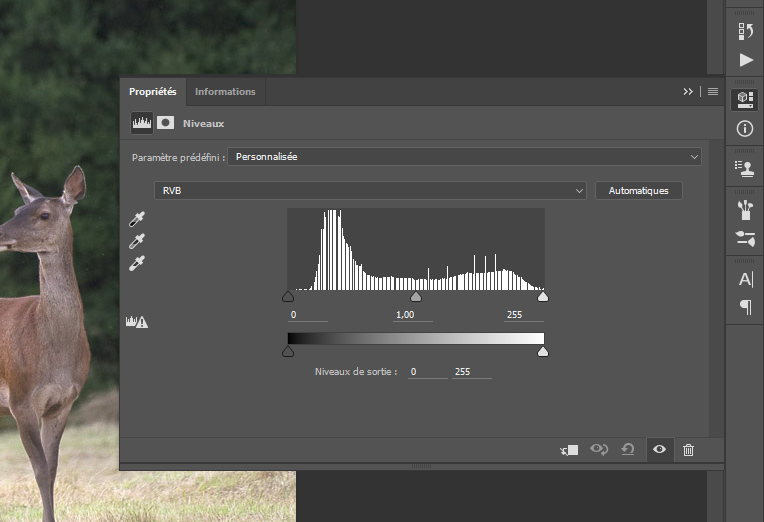Screen dimensions: 764x522
Task: Click the output gradient bar
Action: coord(416,339)
